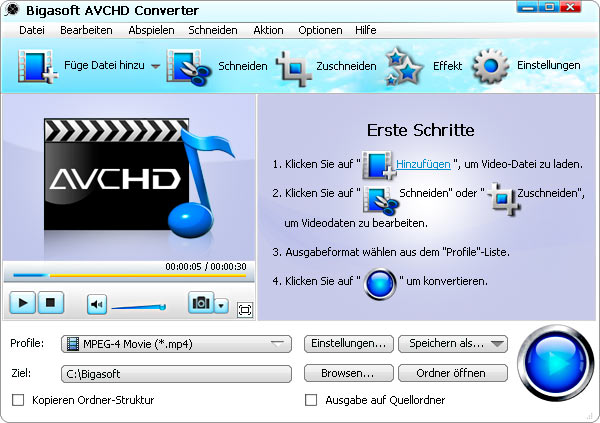Close the Bigasoft AVCHD Converter window
The width and height of the screenshot is (600, 423).
[x=571, y=7]
